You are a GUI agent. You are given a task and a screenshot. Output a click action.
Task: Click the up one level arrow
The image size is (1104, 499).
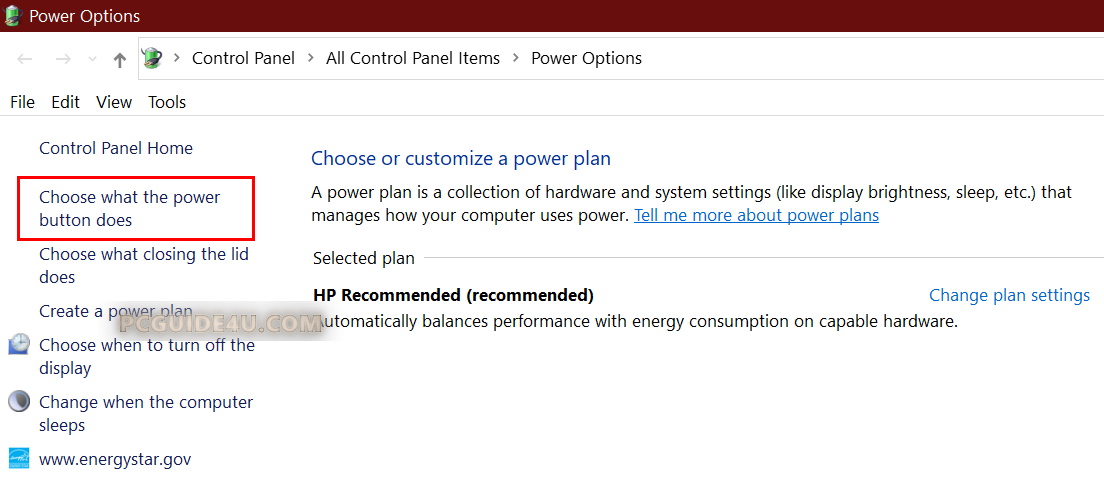tap(120, 59)
